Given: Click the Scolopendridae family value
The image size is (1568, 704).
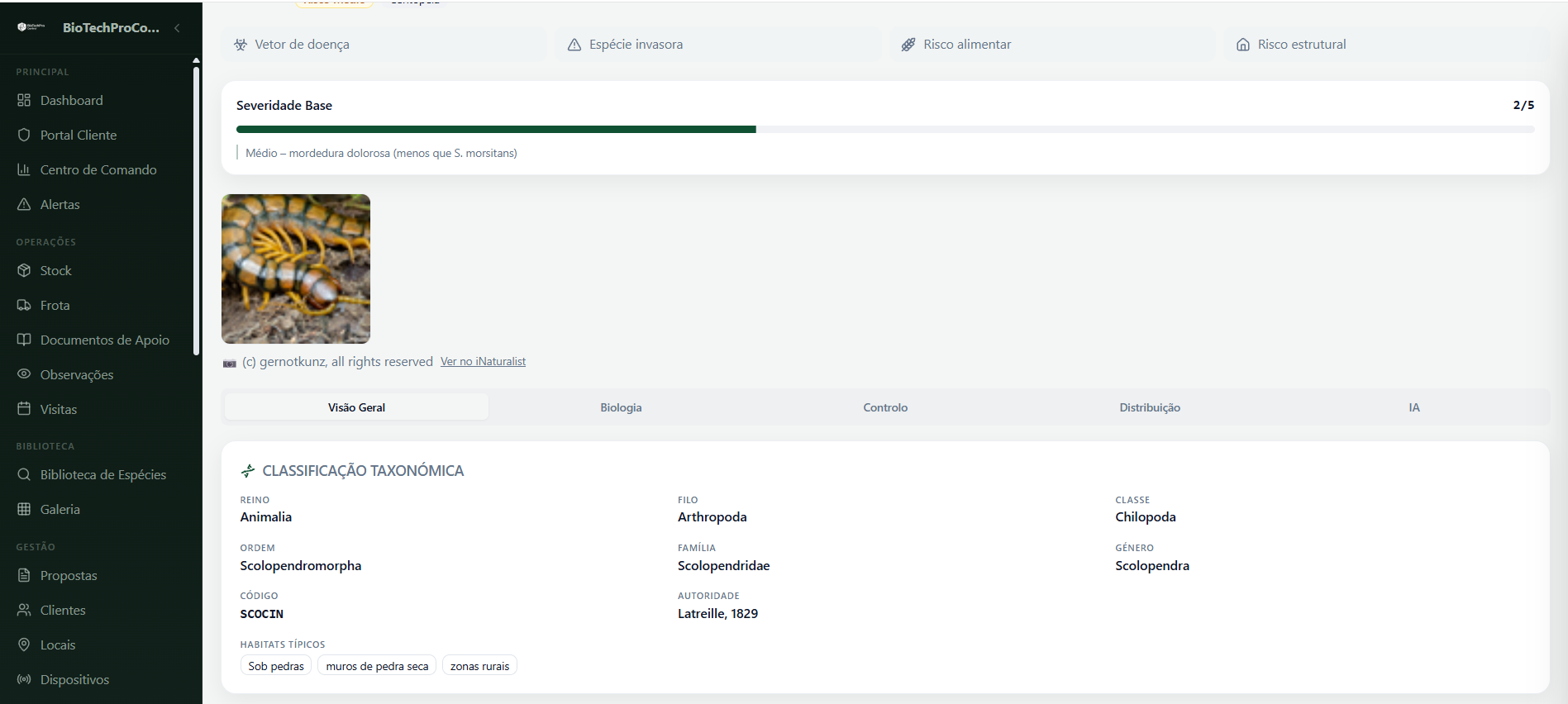Looking at the screenshot, I should 723,566.
